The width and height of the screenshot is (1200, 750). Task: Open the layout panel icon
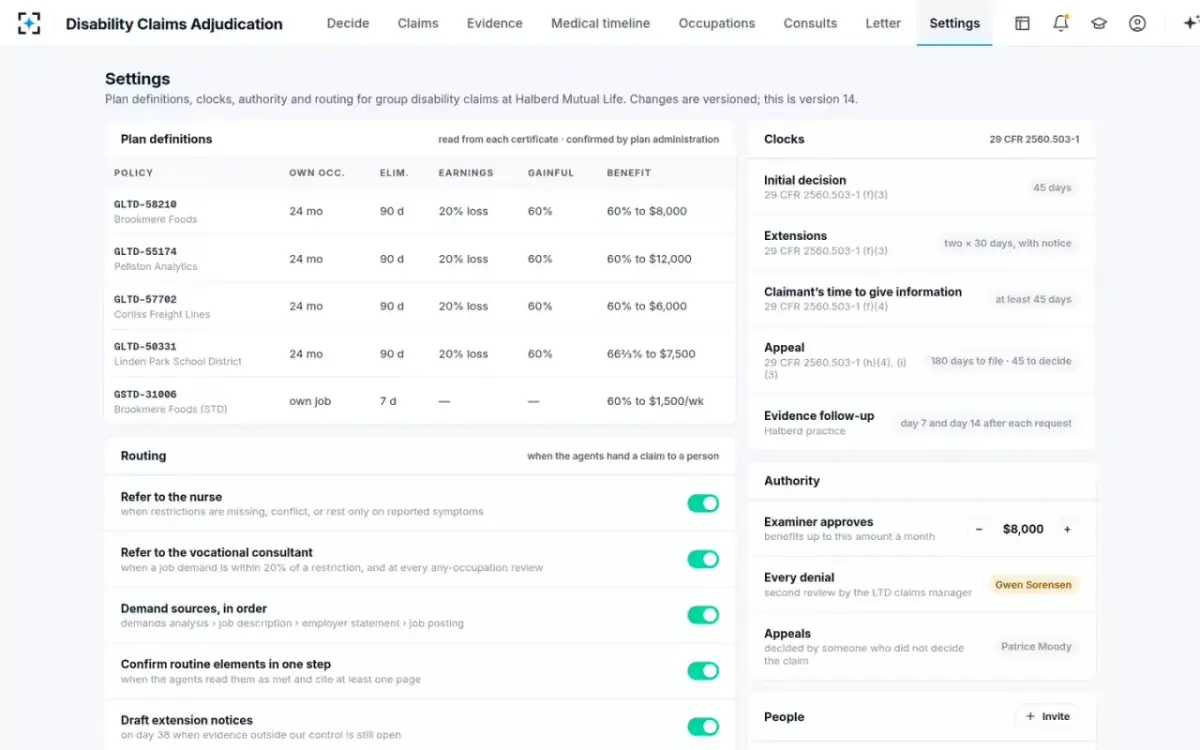(1022, 23)
